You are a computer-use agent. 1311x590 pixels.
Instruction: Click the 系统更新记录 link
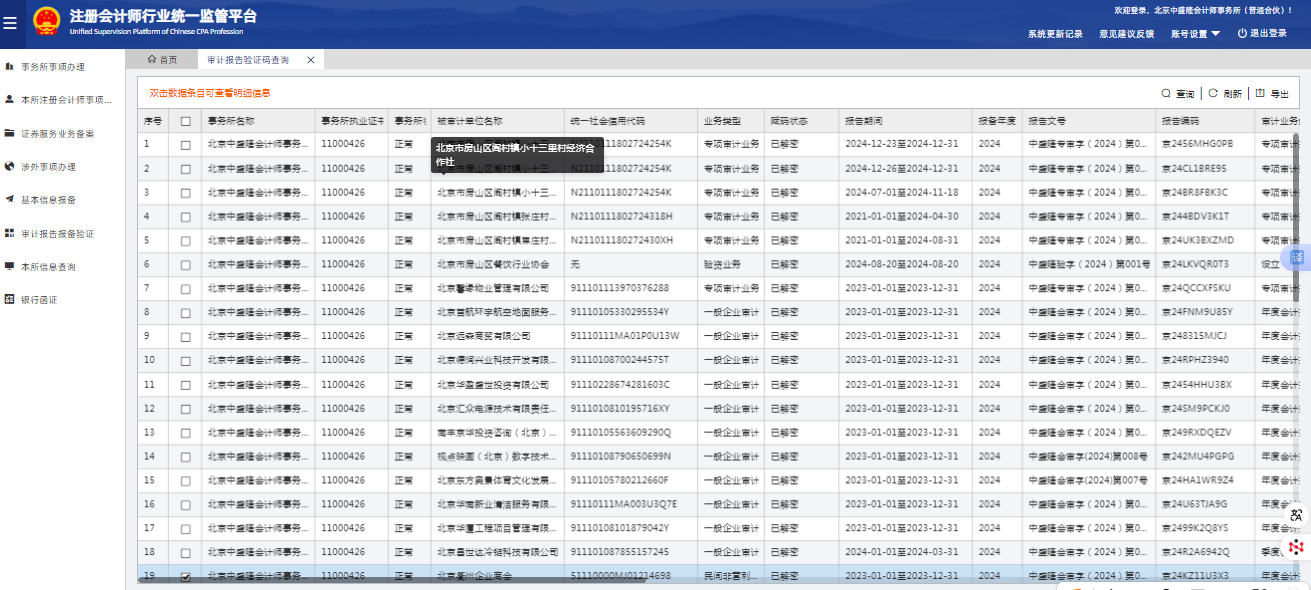1055,33
